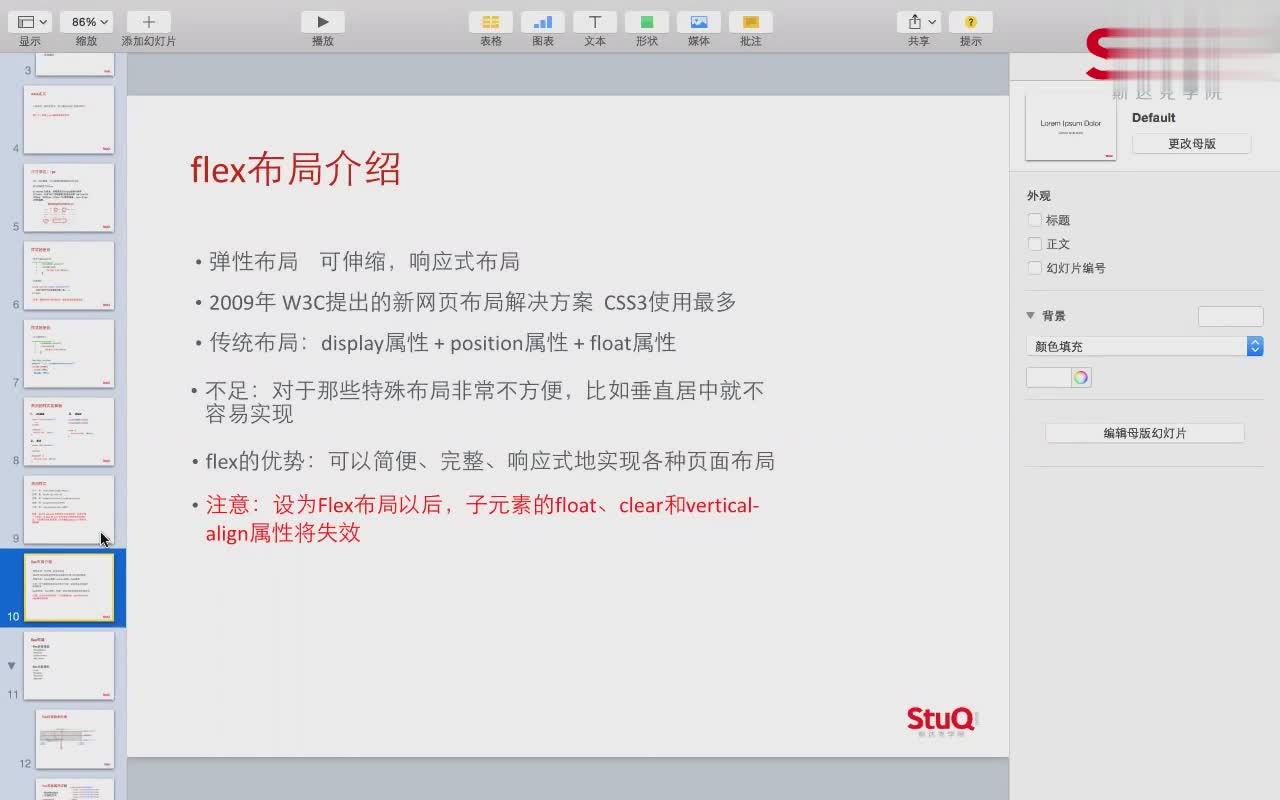Enable the 标题 checkbox
The image size is (1280, 800).
[x=1035, y=220]
